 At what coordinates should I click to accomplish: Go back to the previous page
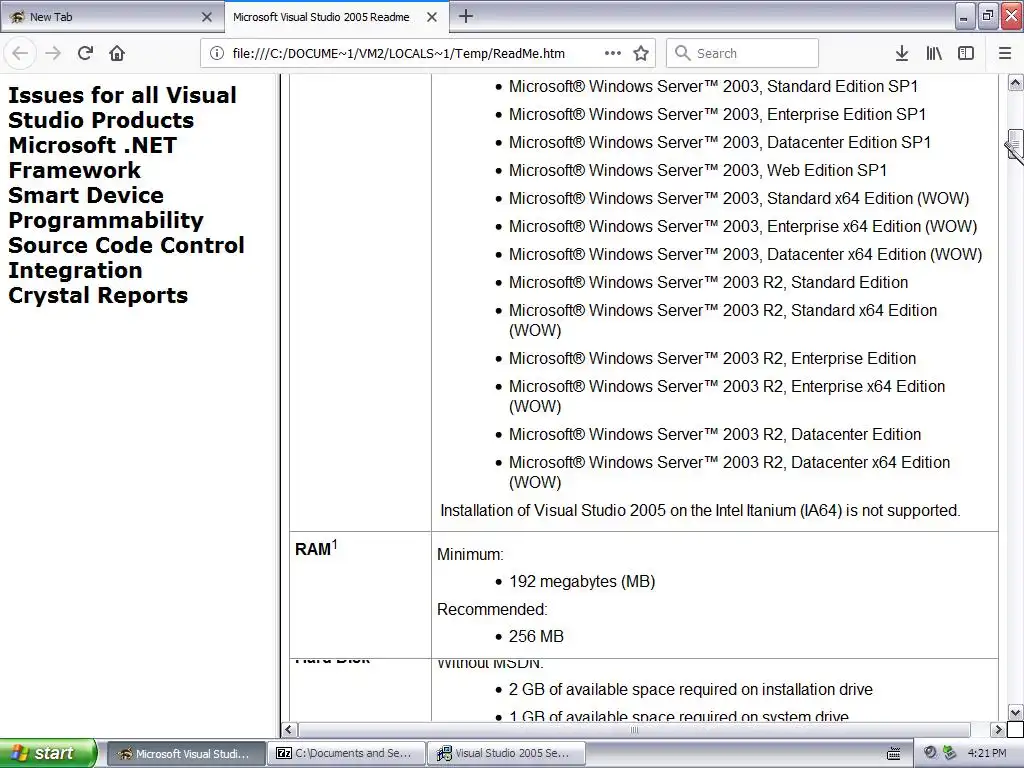coord(20,53)
